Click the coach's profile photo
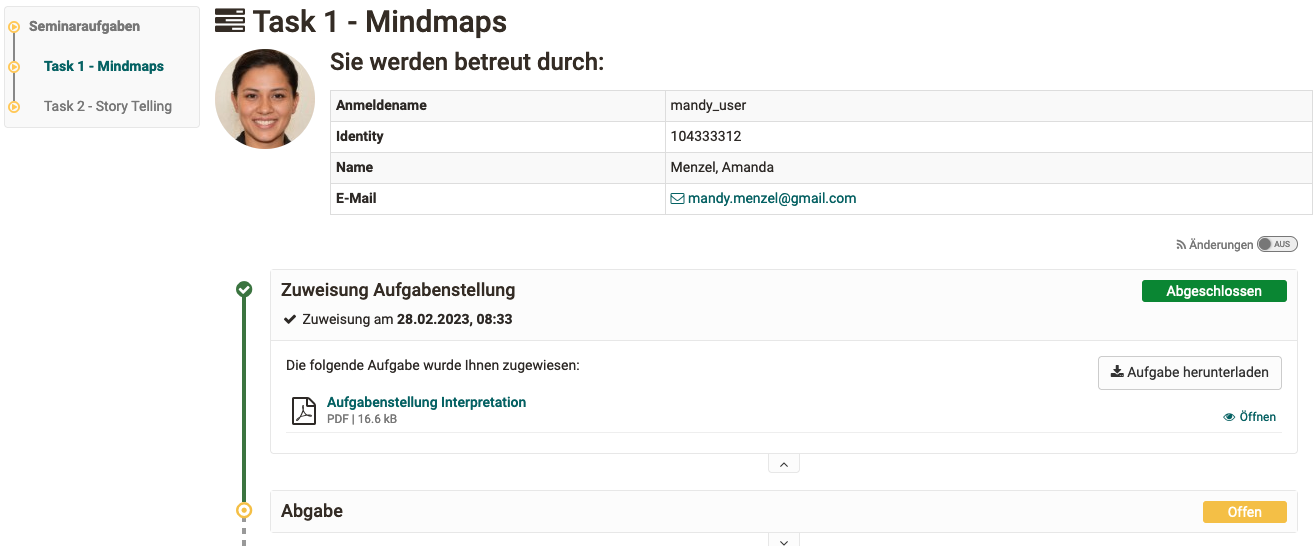Screen dimensions: 1315x546 [x=265, y=99]
